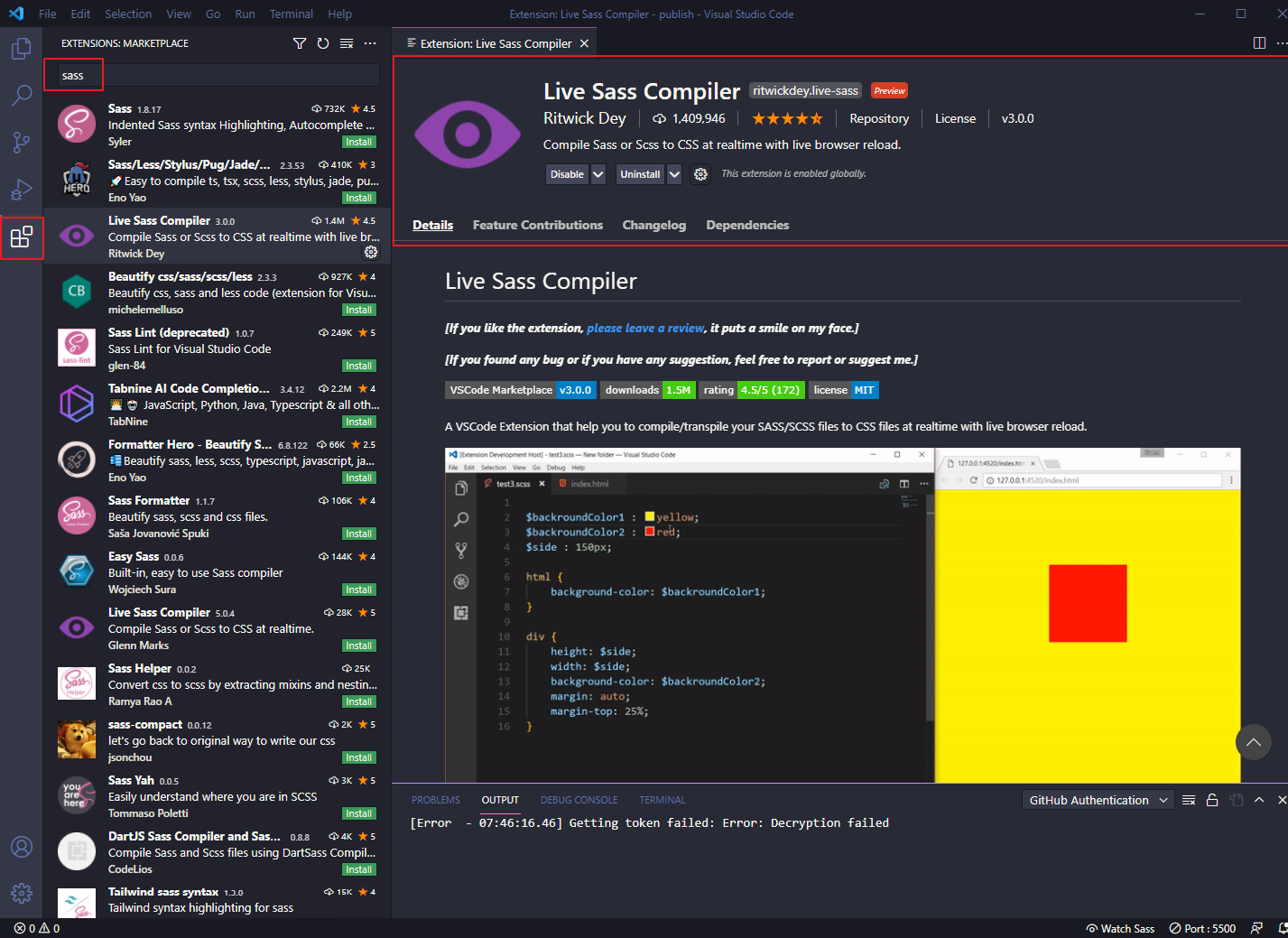Install the Sass Formatter extension
The height and width of the screenshot is (938, 1288).
pyautogui.click(x=359, y=534)
